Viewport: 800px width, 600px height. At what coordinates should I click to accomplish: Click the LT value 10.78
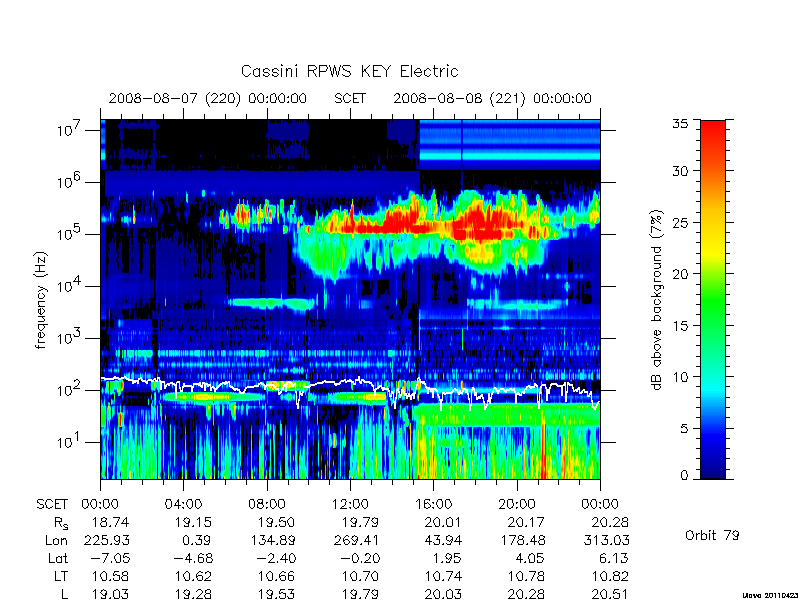[x=526, y=576]
